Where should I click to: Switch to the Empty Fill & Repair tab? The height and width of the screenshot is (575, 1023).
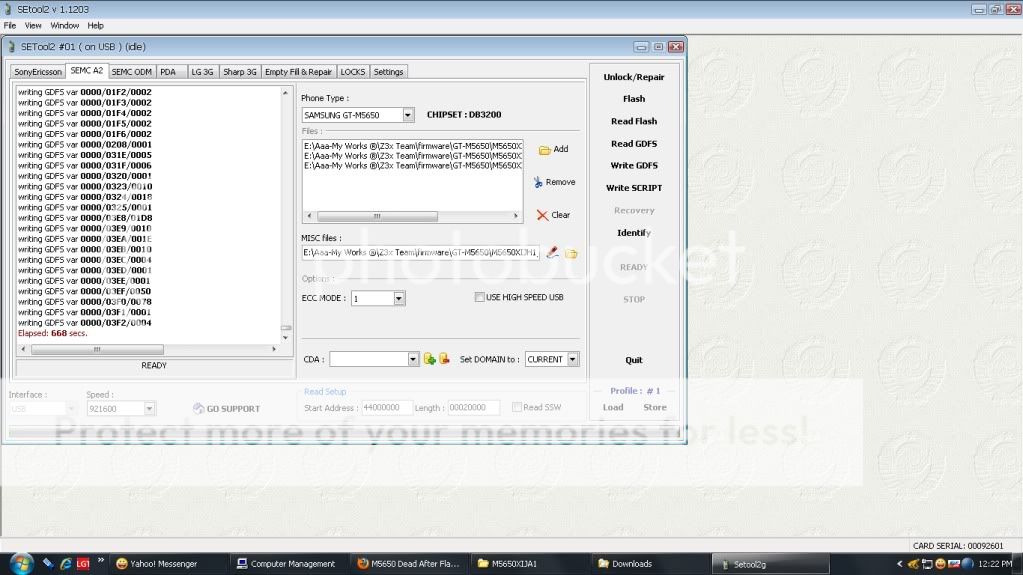coord(298,72)
